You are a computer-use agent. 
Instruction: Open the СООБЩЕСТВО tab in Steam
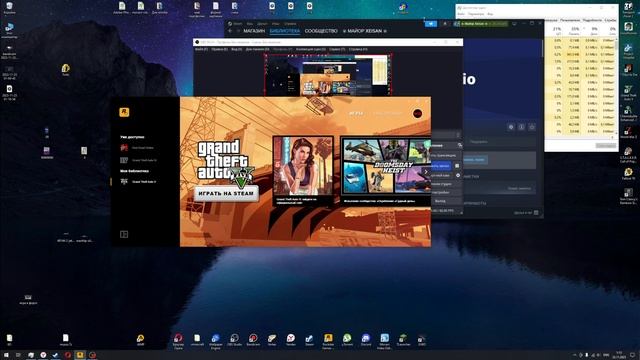coord(321,31)
